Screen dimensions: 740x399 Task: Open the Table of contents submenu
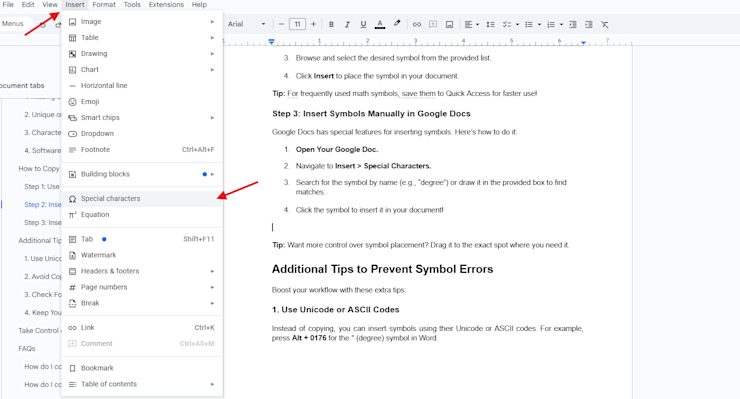point(142,384)
